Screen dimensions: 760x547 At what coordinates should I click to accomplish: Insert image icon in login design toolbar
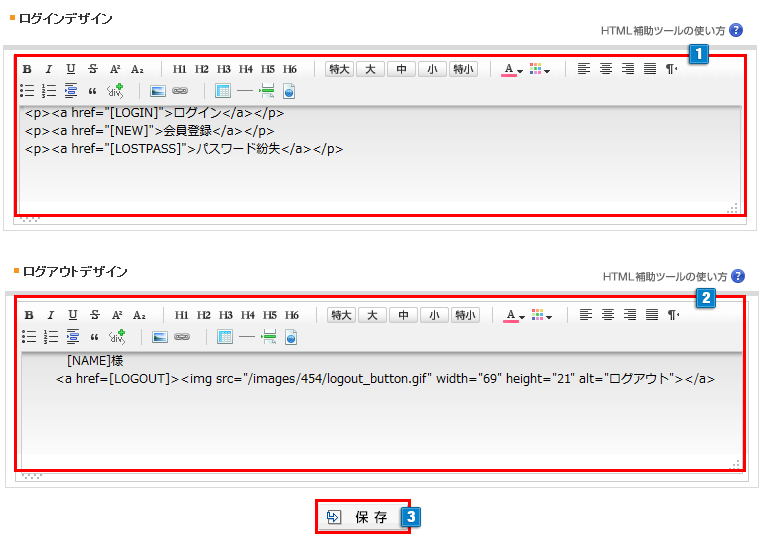point(157,91)
